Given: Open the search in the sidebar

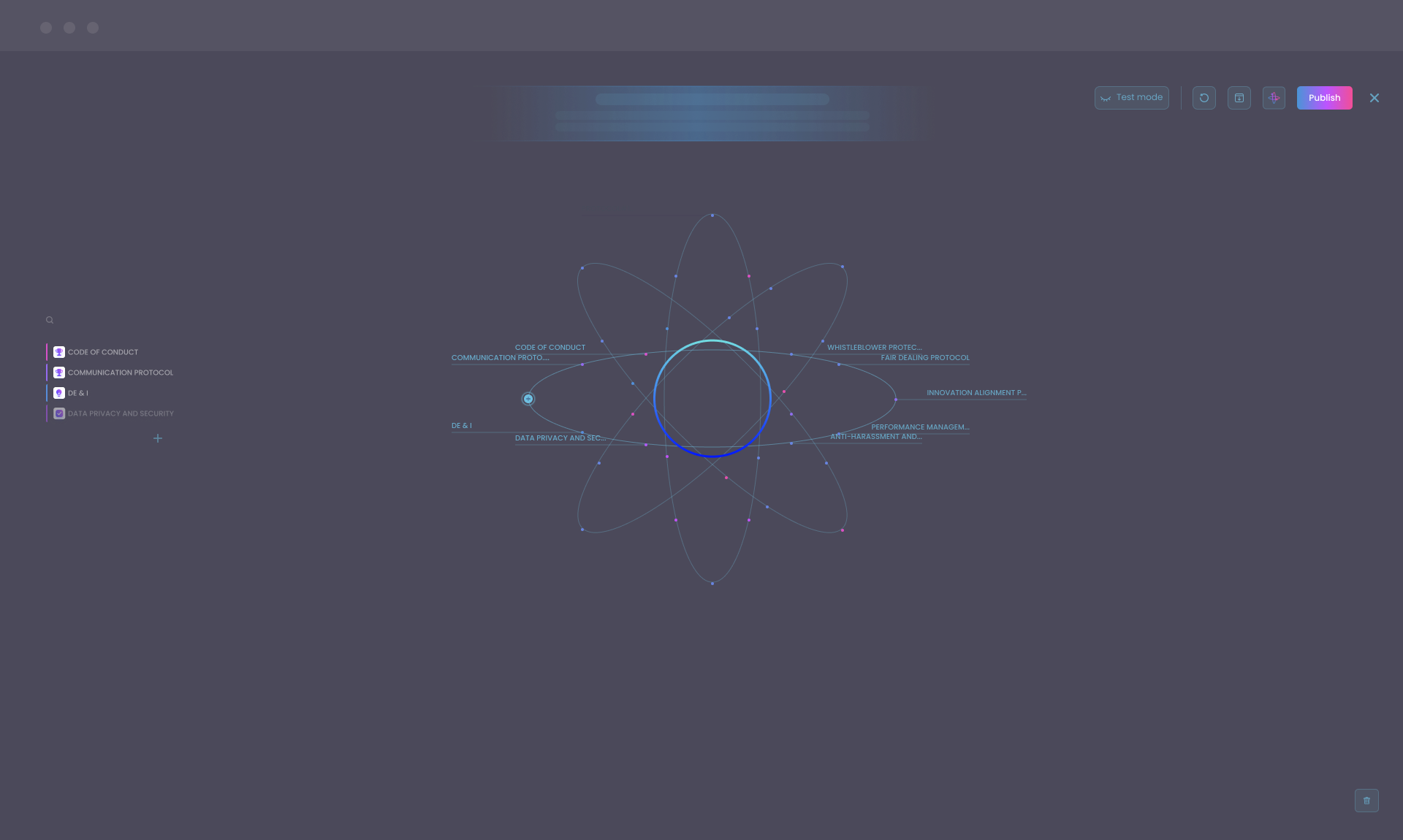Looking at the screenshot, I should 49,320.
